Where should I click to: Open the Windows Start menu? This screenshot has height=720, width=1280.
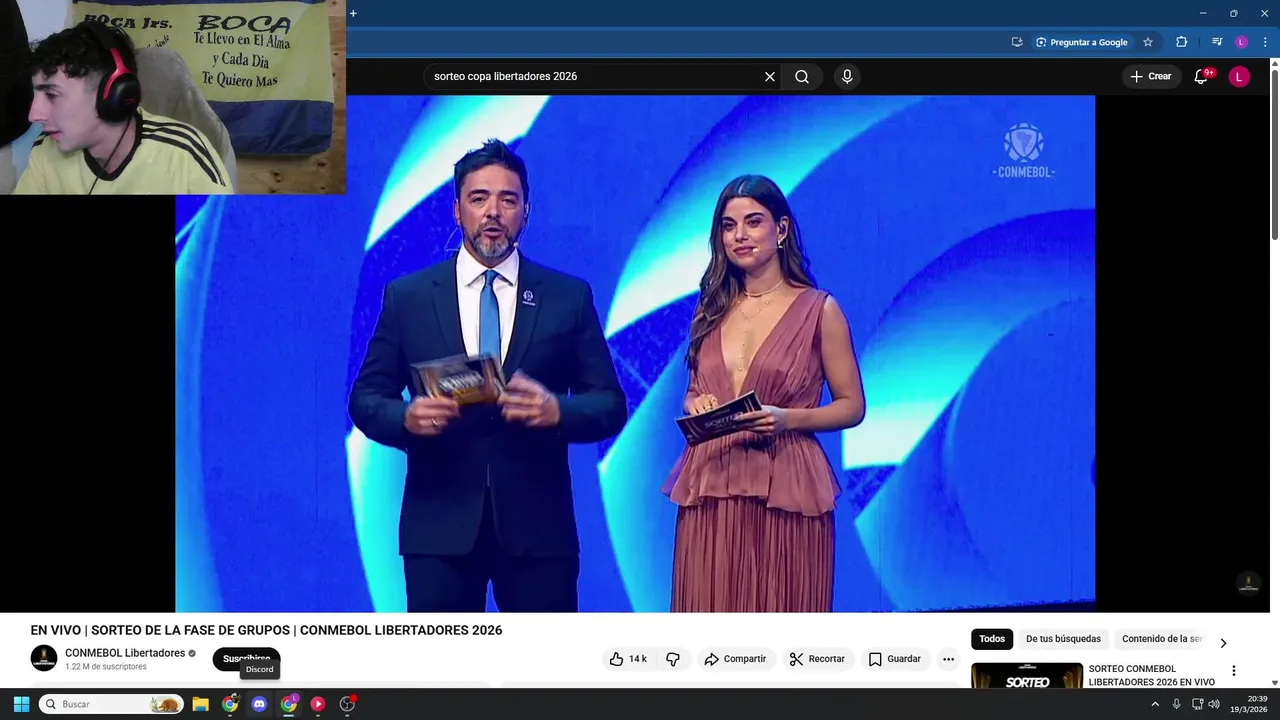pos(21,704)
